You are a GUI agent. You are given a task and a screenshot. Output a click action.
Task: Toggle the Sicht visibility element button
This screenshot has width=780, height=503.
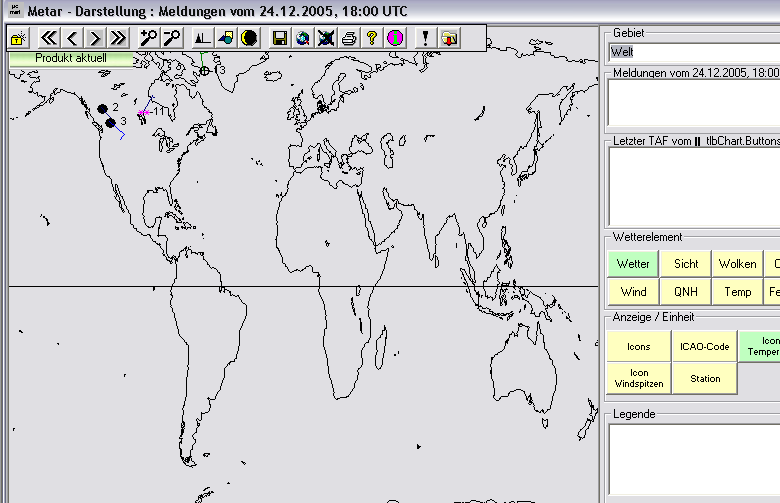pos(686,264)
